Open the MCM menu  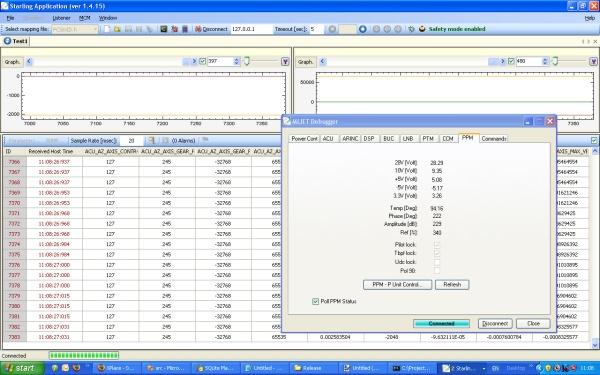click(x=85, y=18)
